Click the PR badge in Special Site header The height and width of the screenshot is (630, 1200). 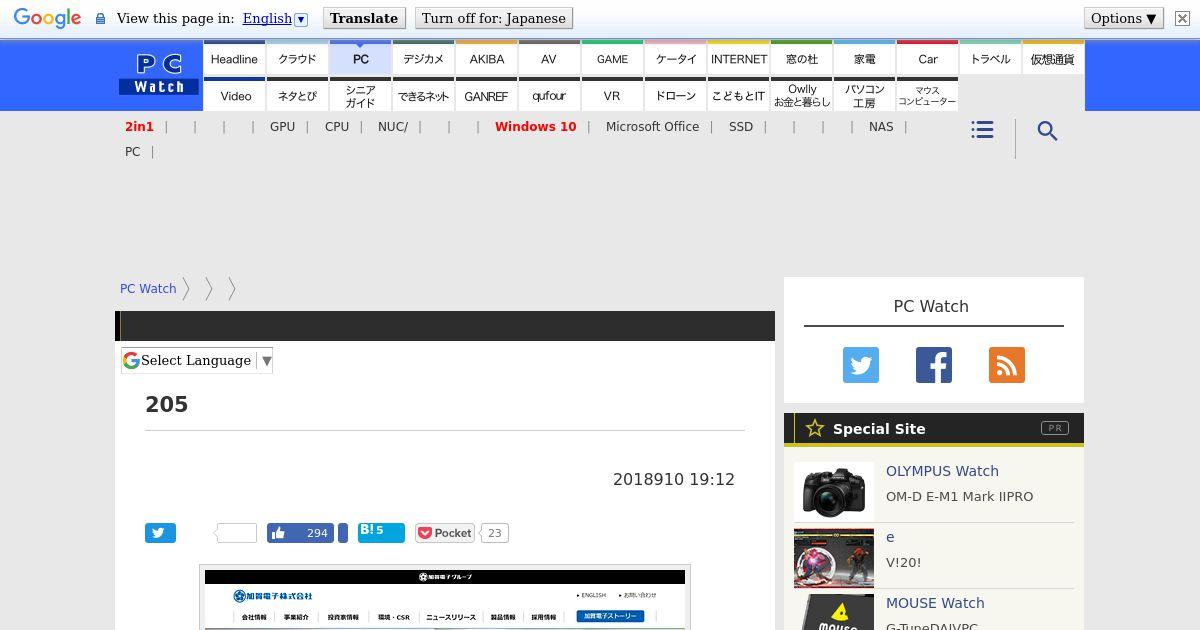pyautogui.click(x=1055, y=428)
